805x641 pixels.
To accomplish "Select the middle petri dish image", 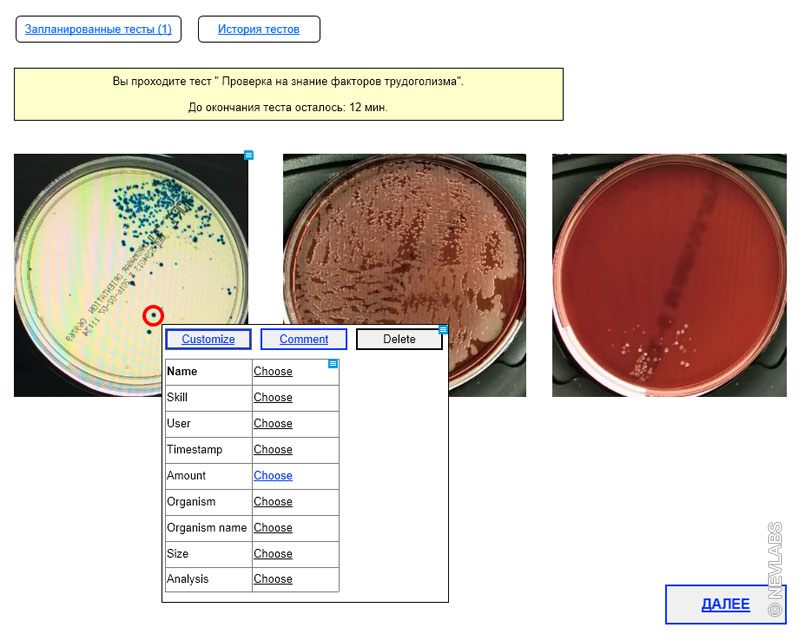I will [x=404, y=240].
